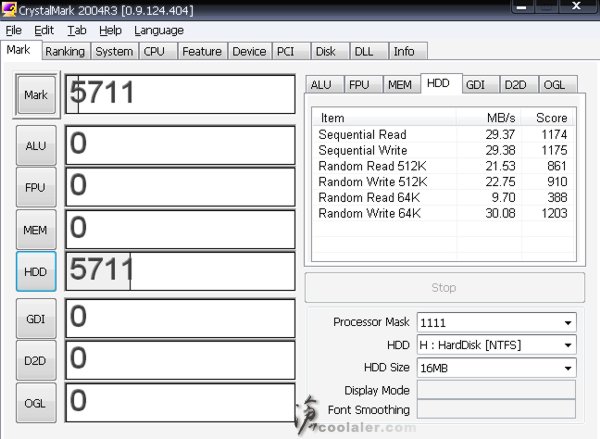Expand the HDD drive dropdown
Screen dimensions: 600x439
pyautogui.click(x=568, y=345)
